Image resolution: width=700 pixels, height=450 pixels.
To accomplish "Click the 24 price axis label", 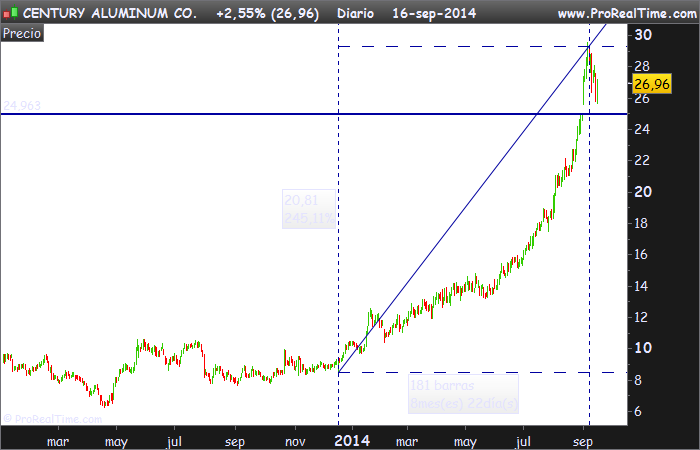I will tap(642, 129).
